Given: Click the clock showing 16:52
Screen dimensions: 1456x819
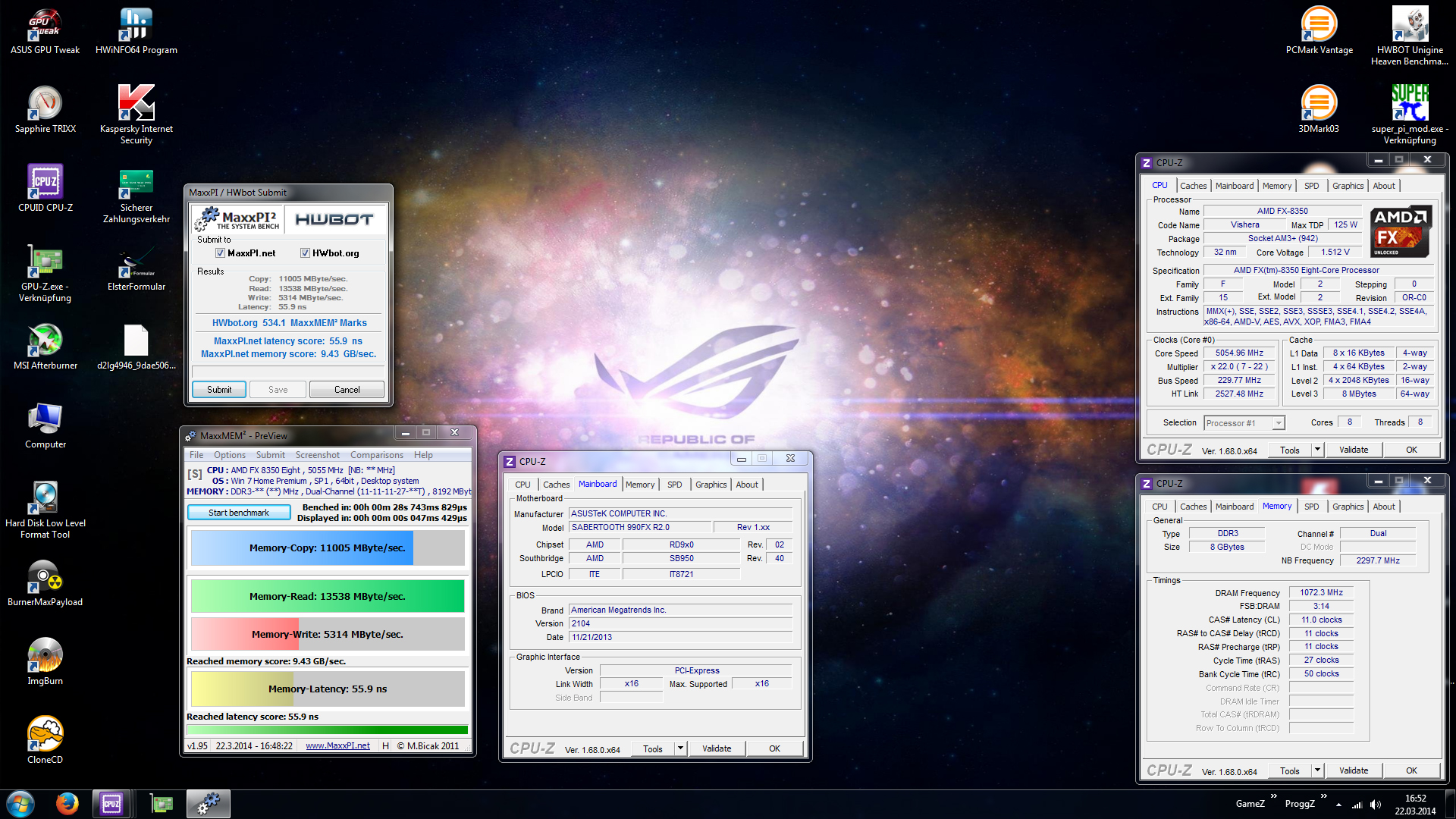Looking at the screenshot, I should 1415,799.
